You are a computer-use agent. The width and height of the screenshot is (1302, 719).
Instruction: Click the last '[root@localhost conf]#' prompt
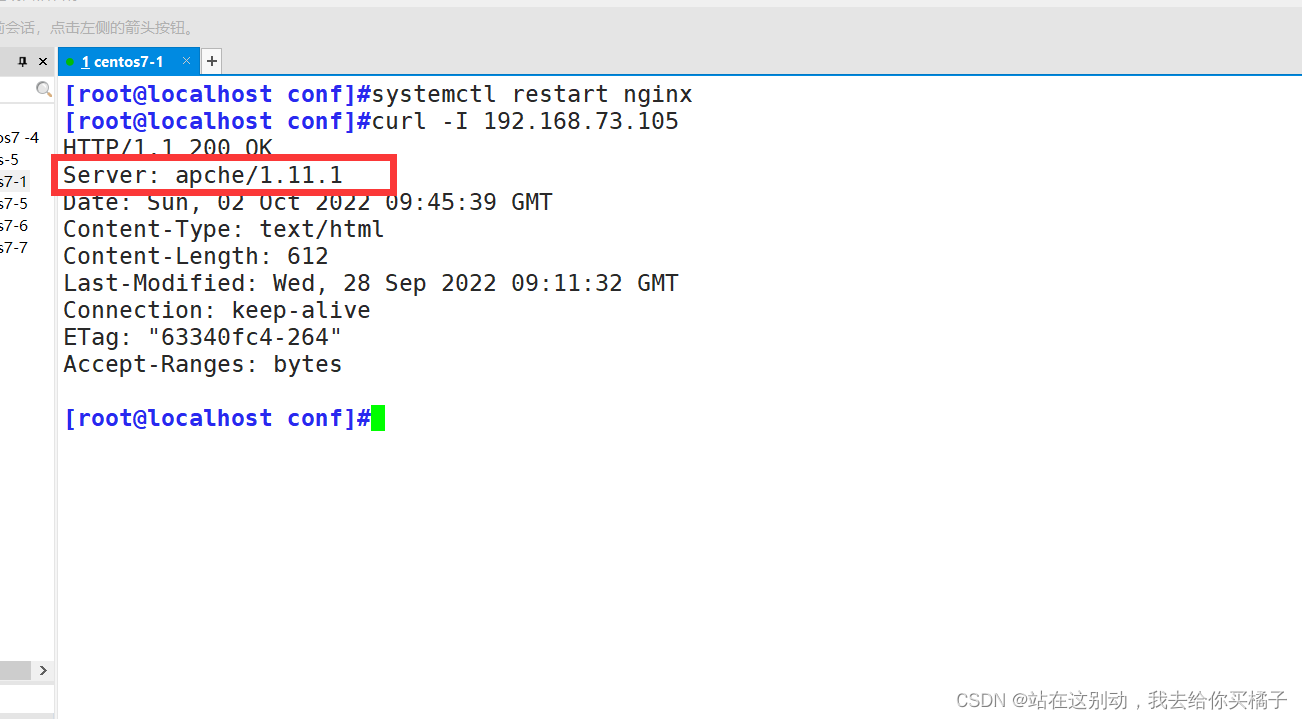tap(217, 418)
